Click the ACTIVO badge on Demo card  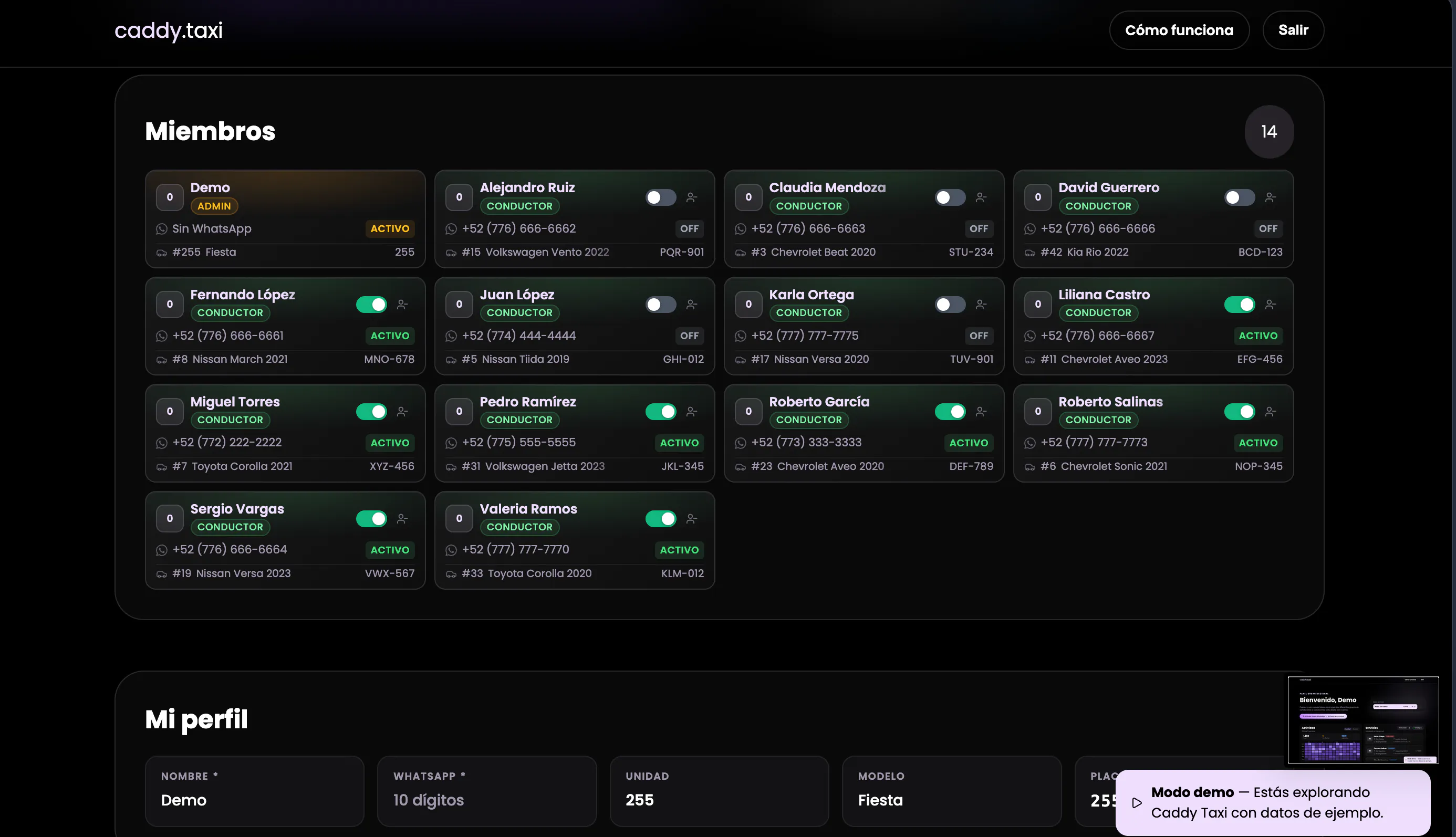[390, 229]
